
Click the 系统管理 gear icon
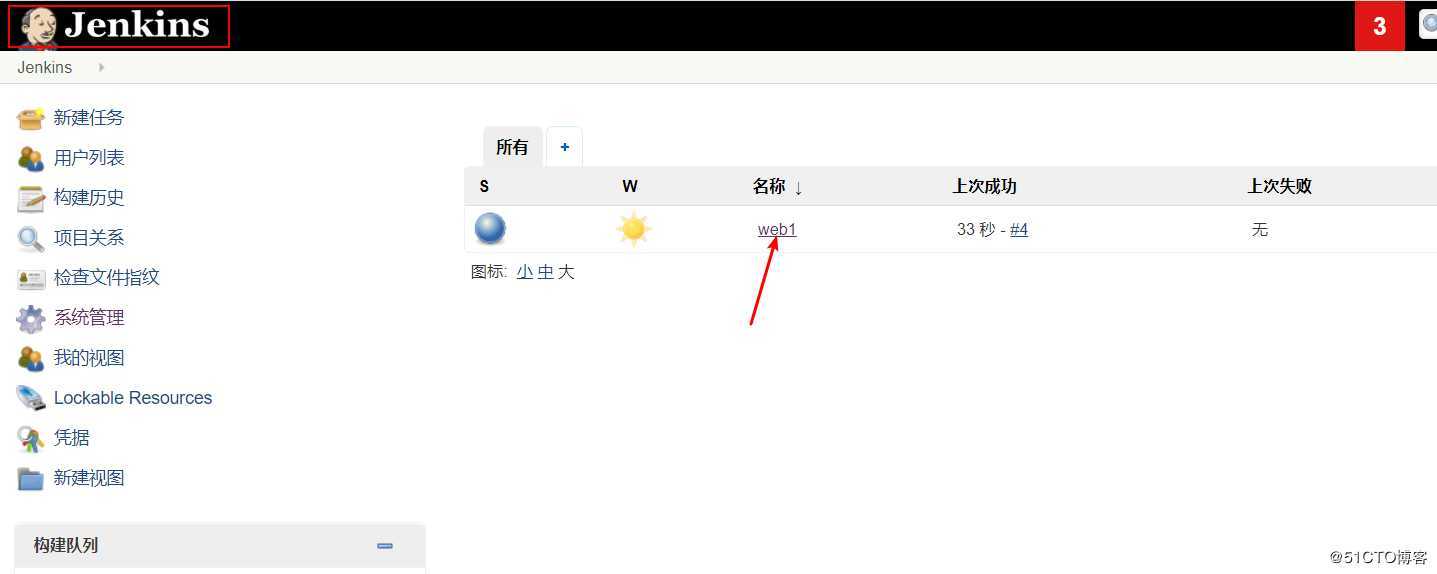(31, 318)
